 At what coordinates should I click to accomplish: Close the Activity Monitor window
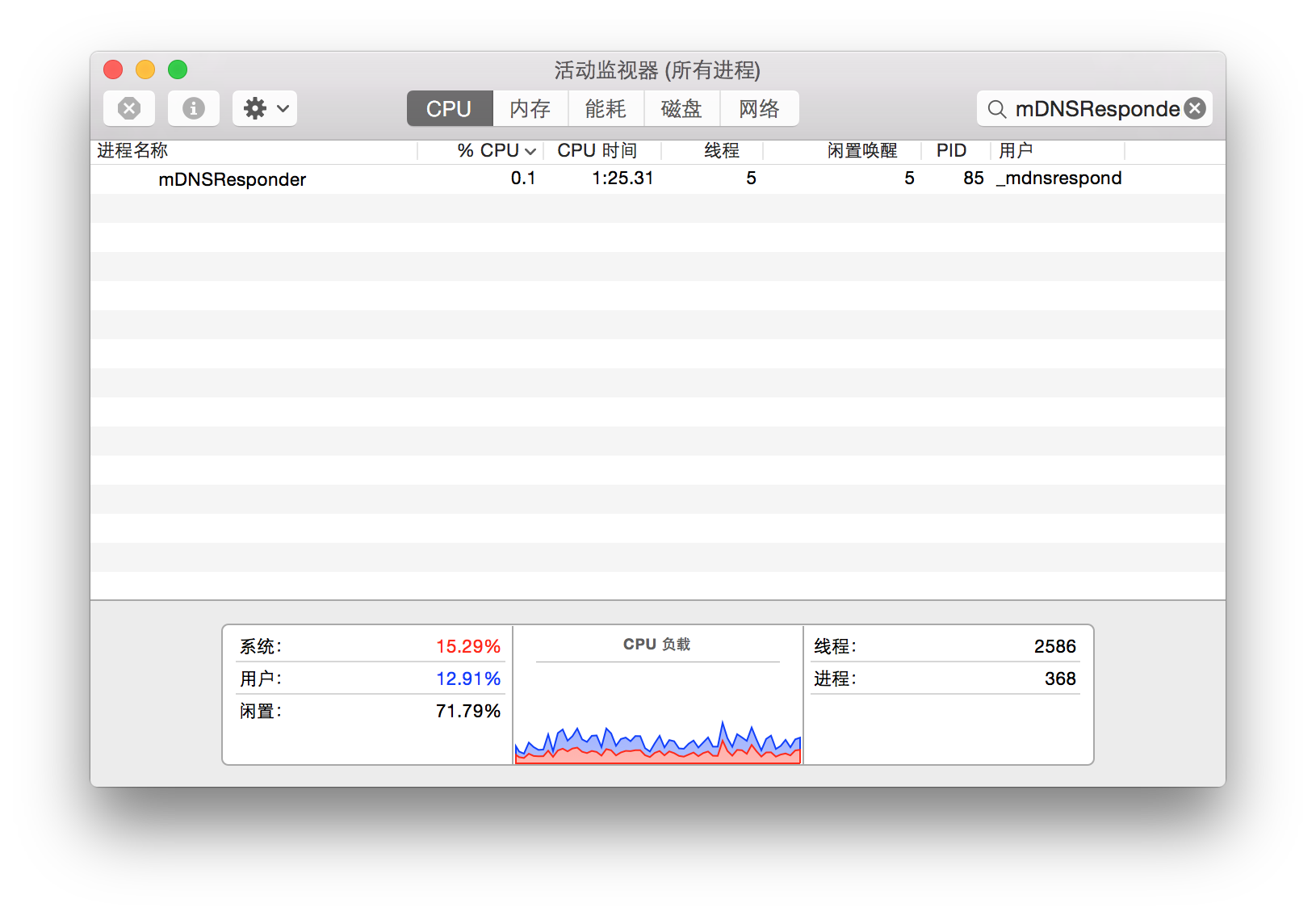[113, 69]
